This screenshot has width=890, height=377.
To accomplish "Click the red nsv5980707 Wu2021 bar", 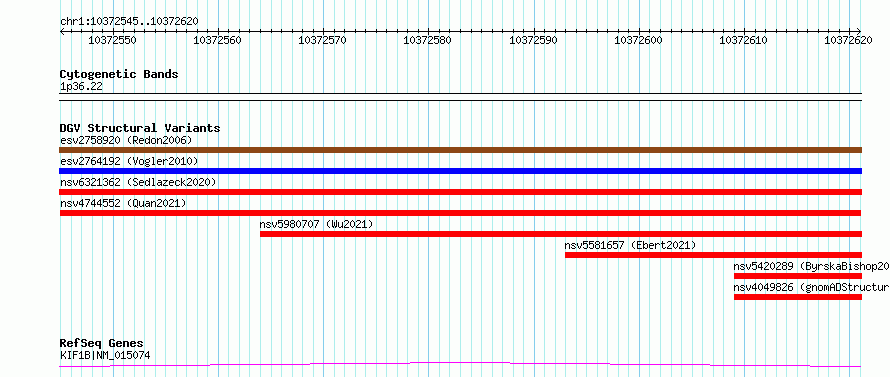I will click(x=561, y=234).
